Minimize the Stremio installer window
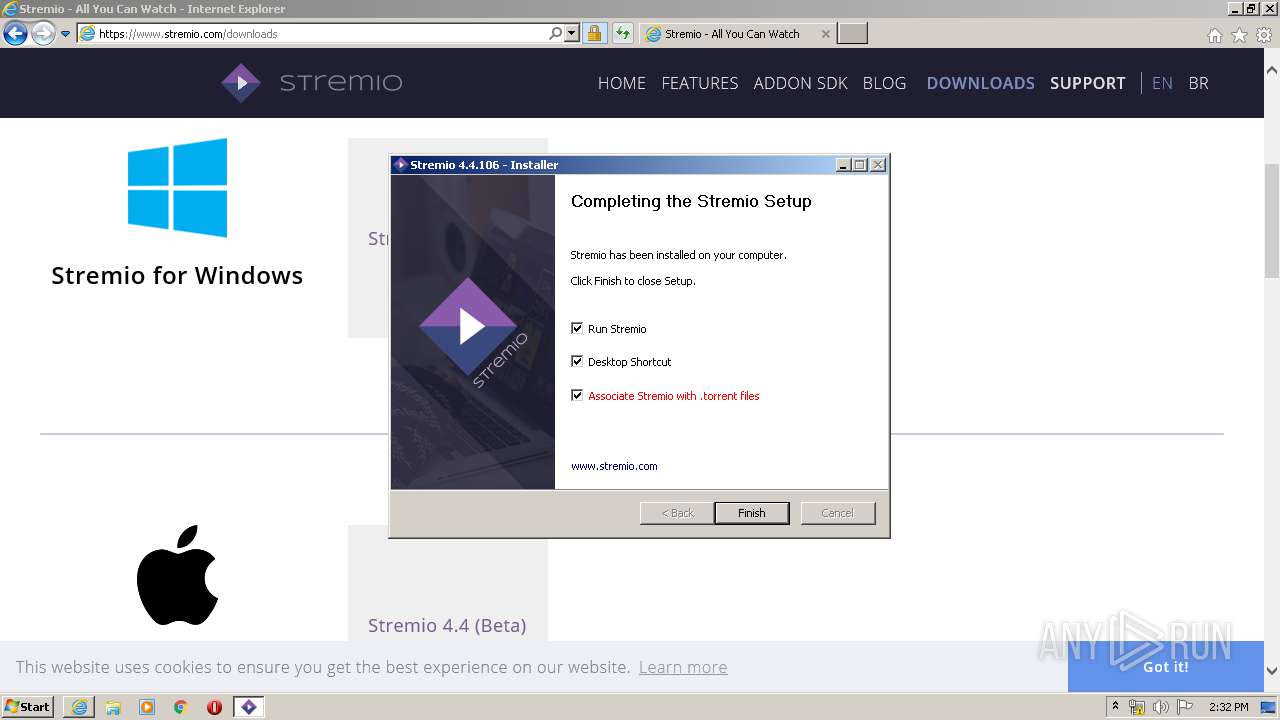The width and height of the screenshot is (1280, 720). point(843,165)
